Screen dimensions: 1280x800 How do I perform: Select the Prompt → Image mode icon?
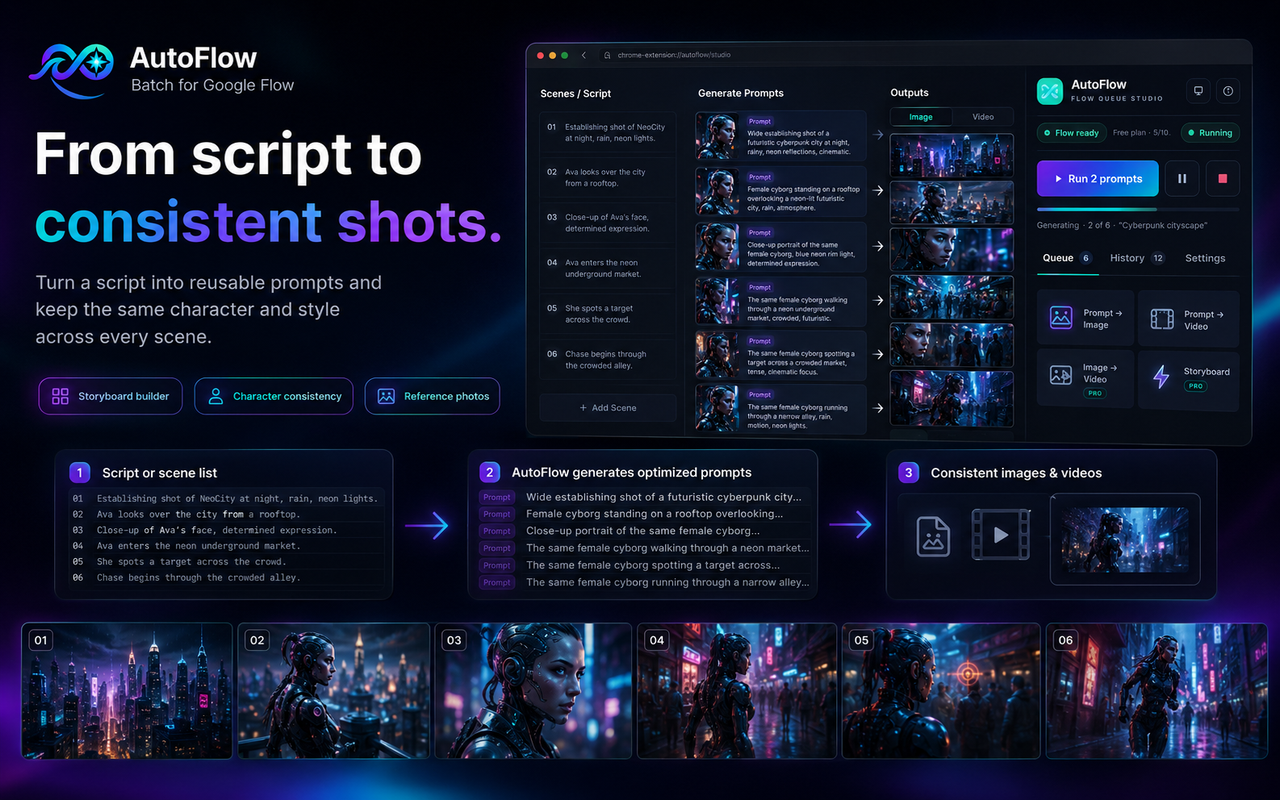coord(1061,318)
